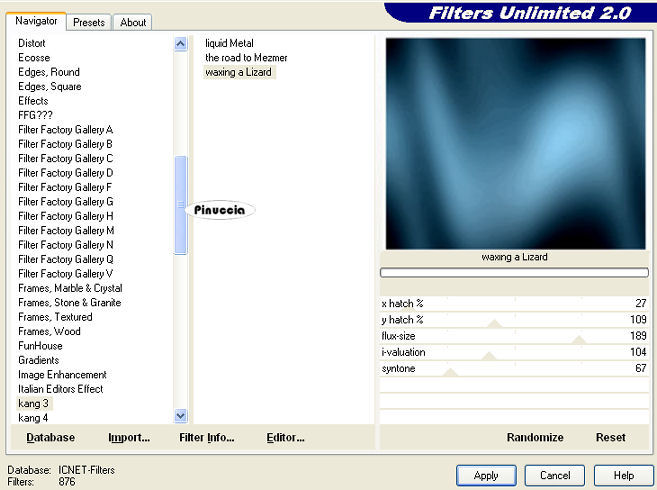657x490 pixels.
Task: Choose the road to Mezmer filter
Action: (x=246, y=57)
